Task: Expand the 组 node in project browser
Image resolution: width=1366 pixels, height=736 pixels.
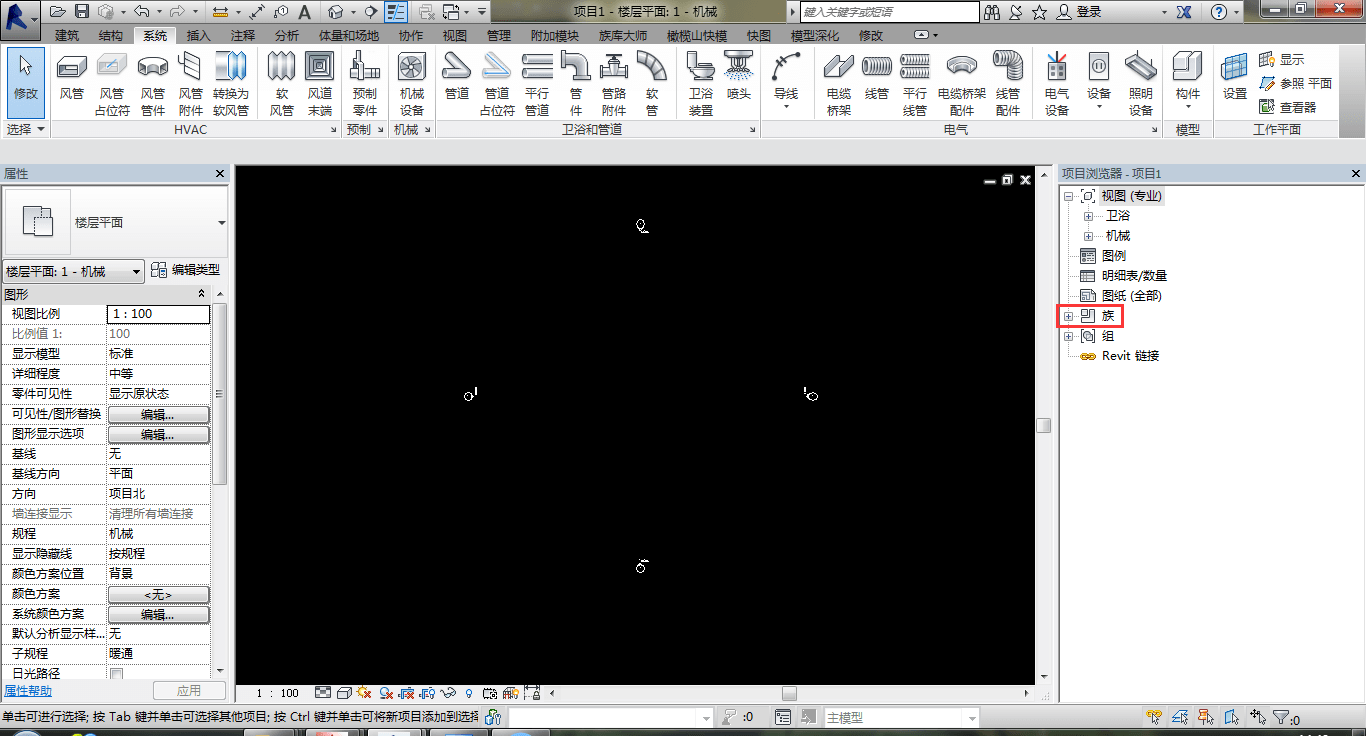Action: point(1068,336)
